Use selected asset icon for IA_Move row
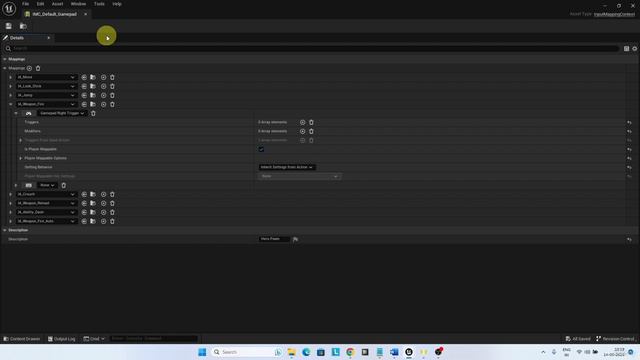640x360 pixels. (84, 77)
